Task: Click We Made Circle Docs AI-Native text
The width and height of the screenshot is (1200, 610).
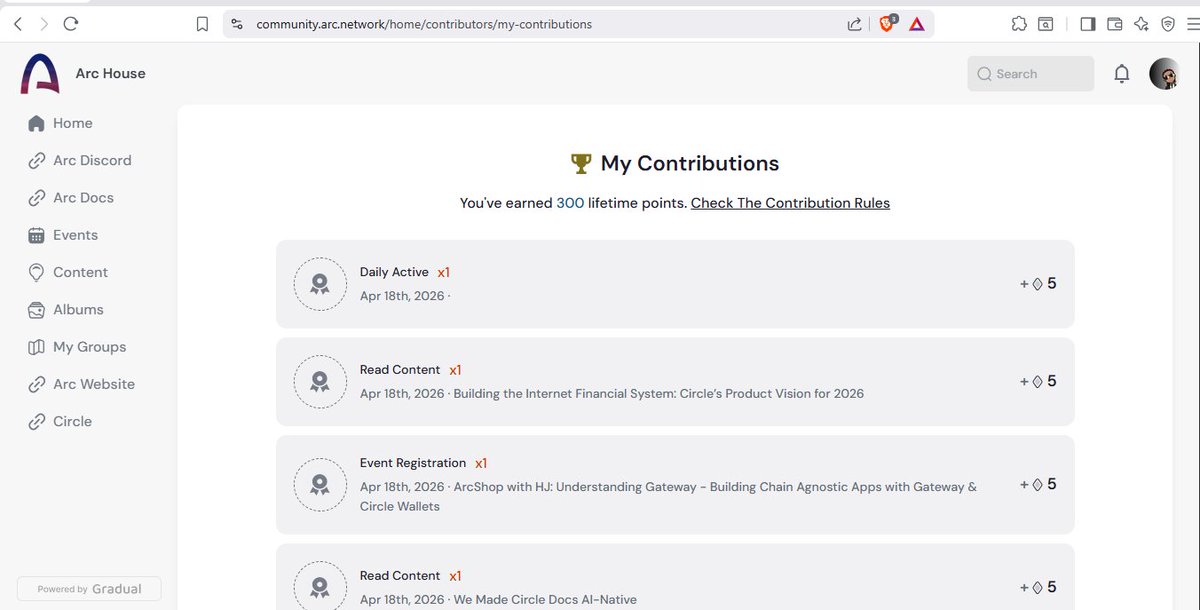Action: [x=545, y=600]
